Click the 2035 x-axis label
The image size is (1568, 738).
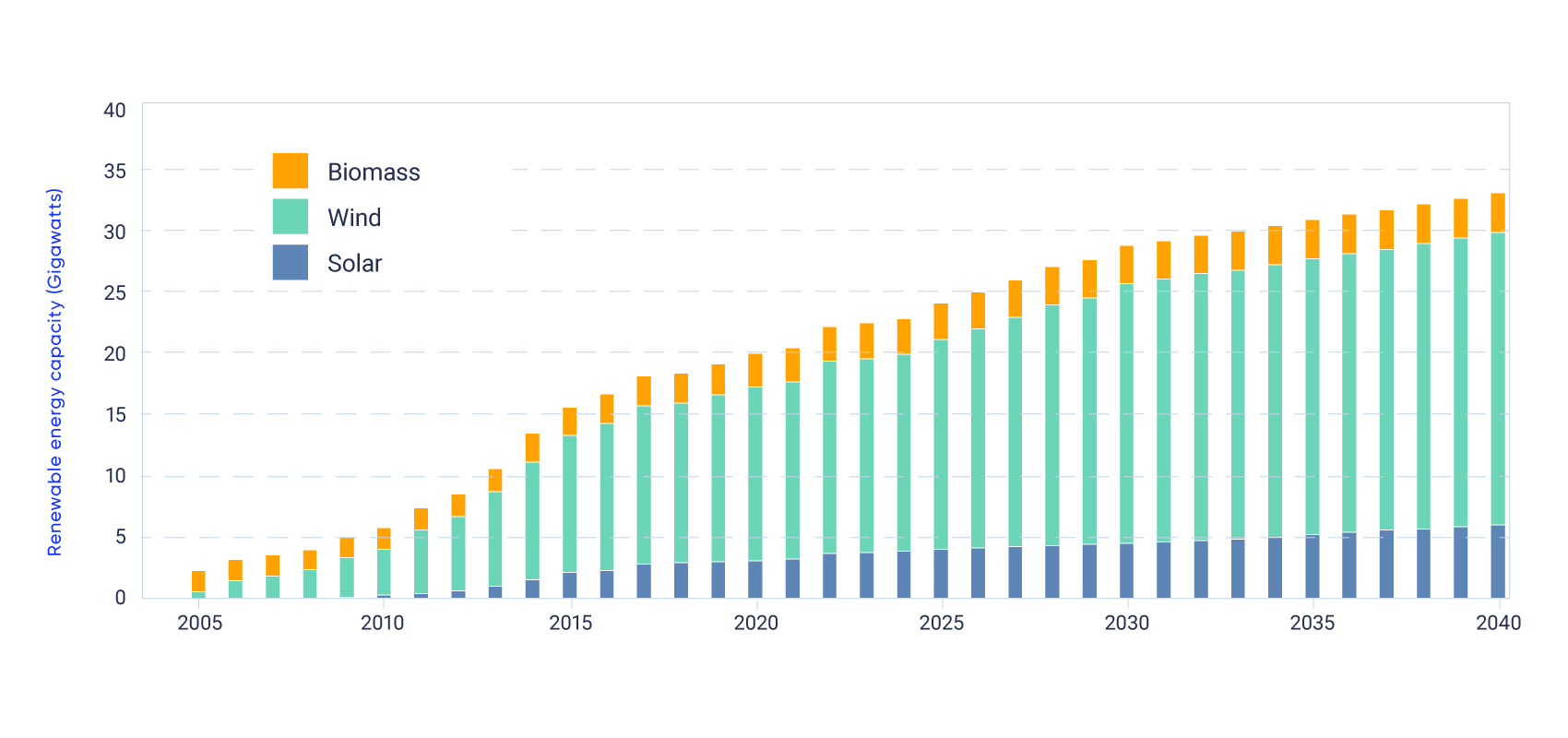(x=1312, y=623)
